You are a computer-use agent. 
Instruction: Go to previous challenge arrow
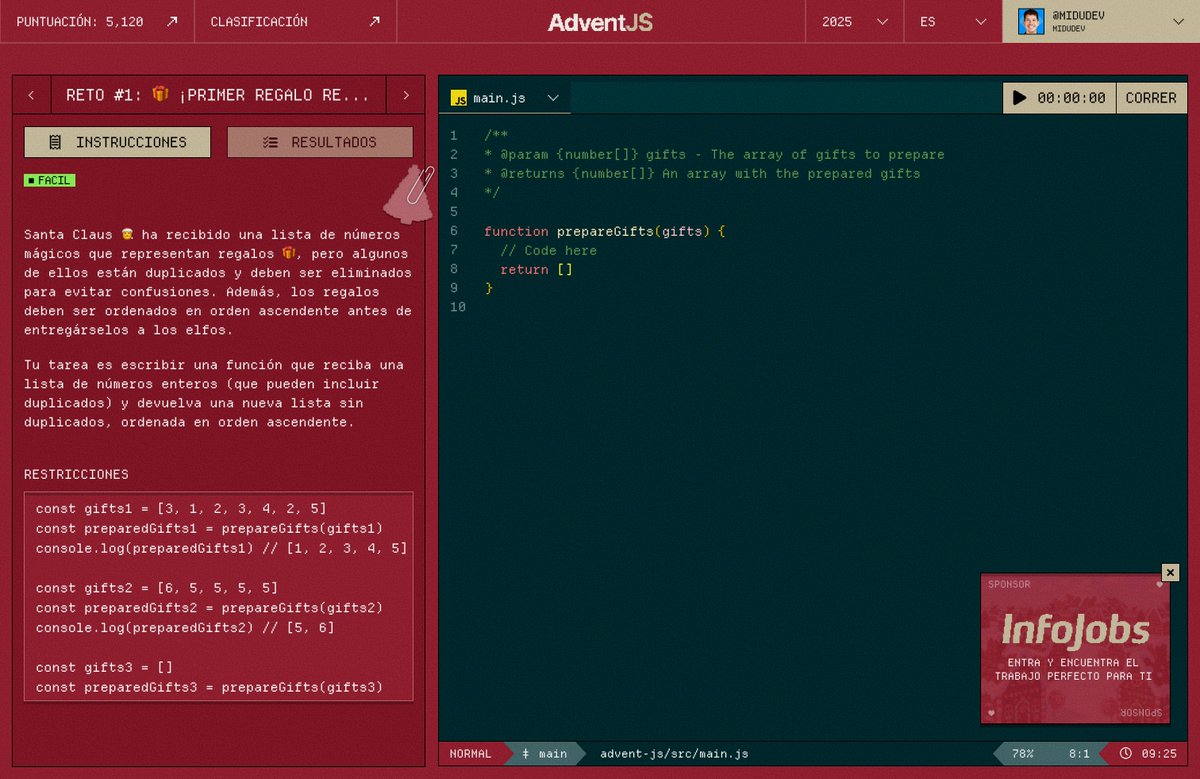click(32, 96)
